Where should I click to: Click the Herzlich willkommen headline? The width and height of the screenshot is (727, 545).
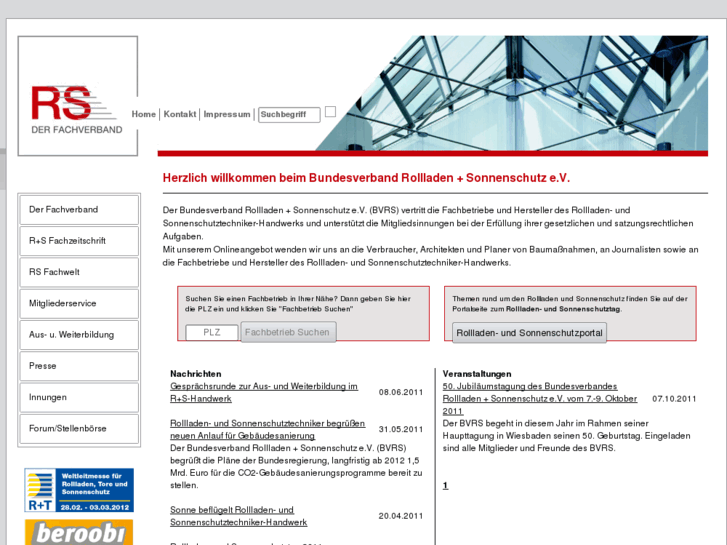[366, 178]
